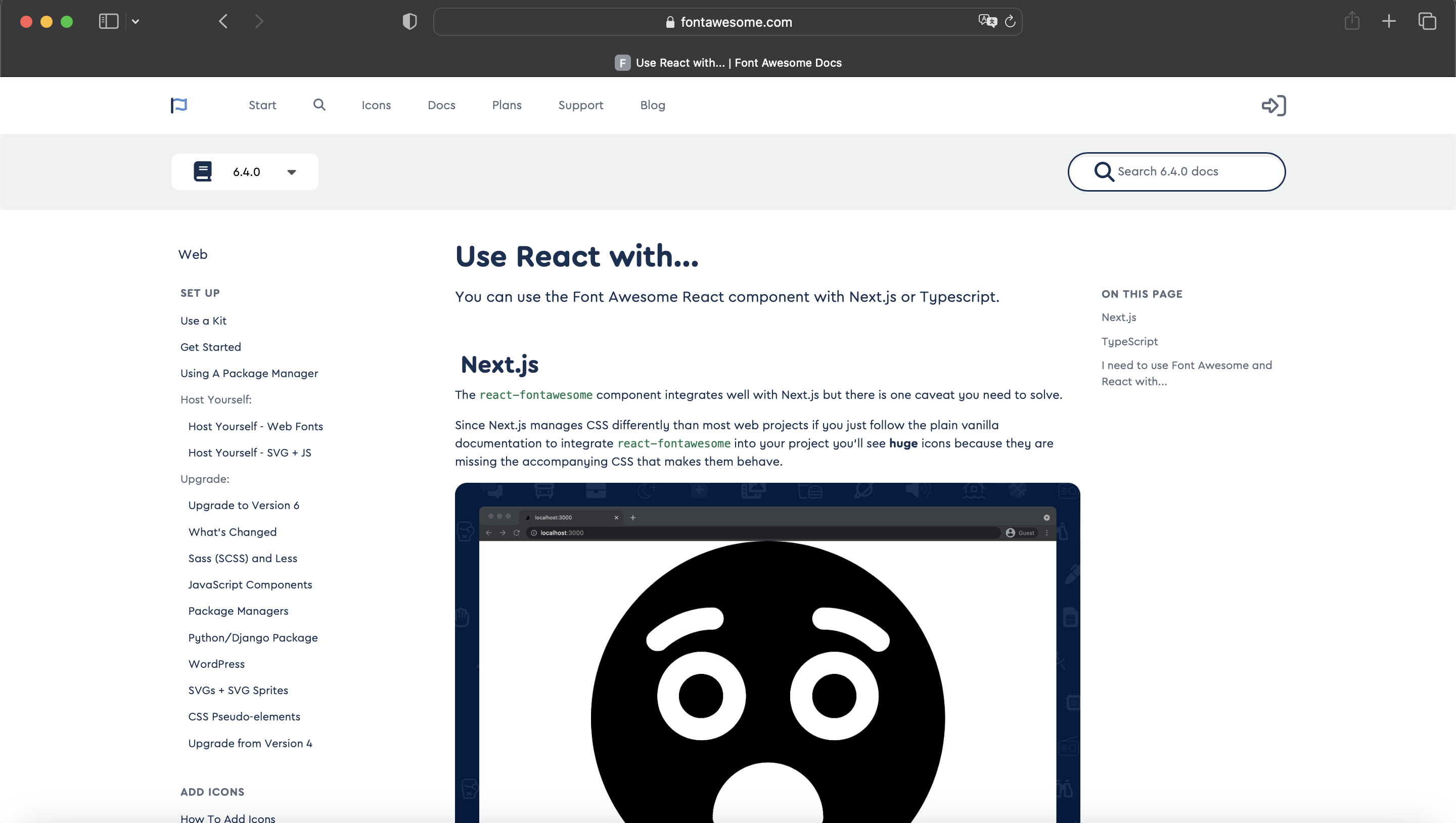Show the tab overview icon
Screen dimensions: 1456x823
1427,21
